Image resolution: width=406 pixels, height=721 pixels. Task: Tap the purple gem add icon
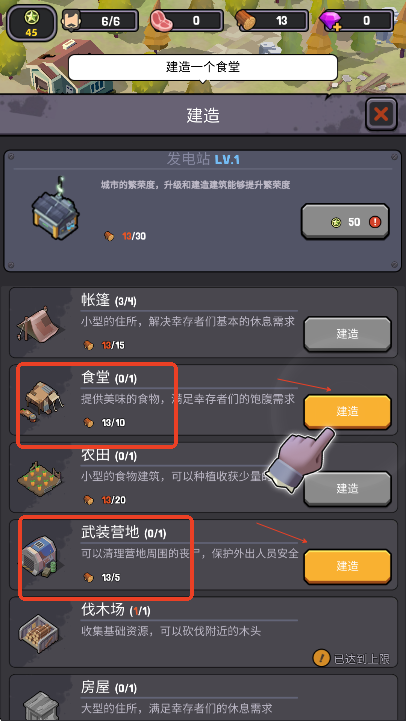[331, 21]
